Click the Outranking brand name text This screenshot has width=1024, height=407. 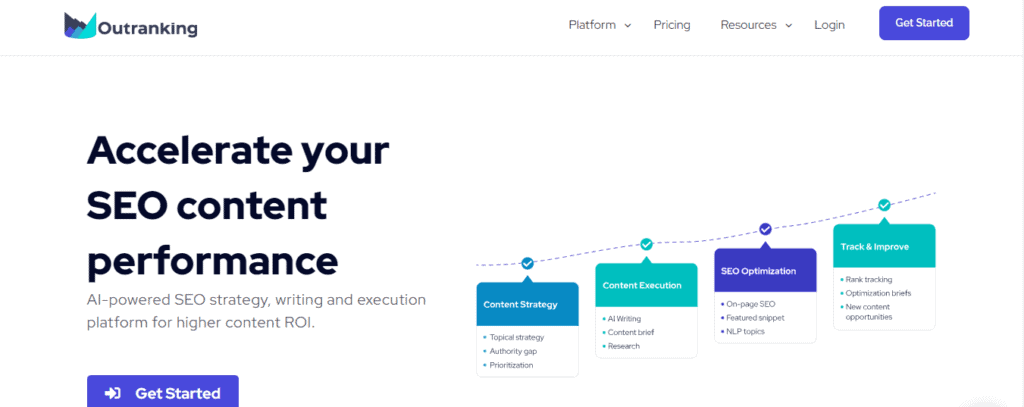[x=148, y=28]
